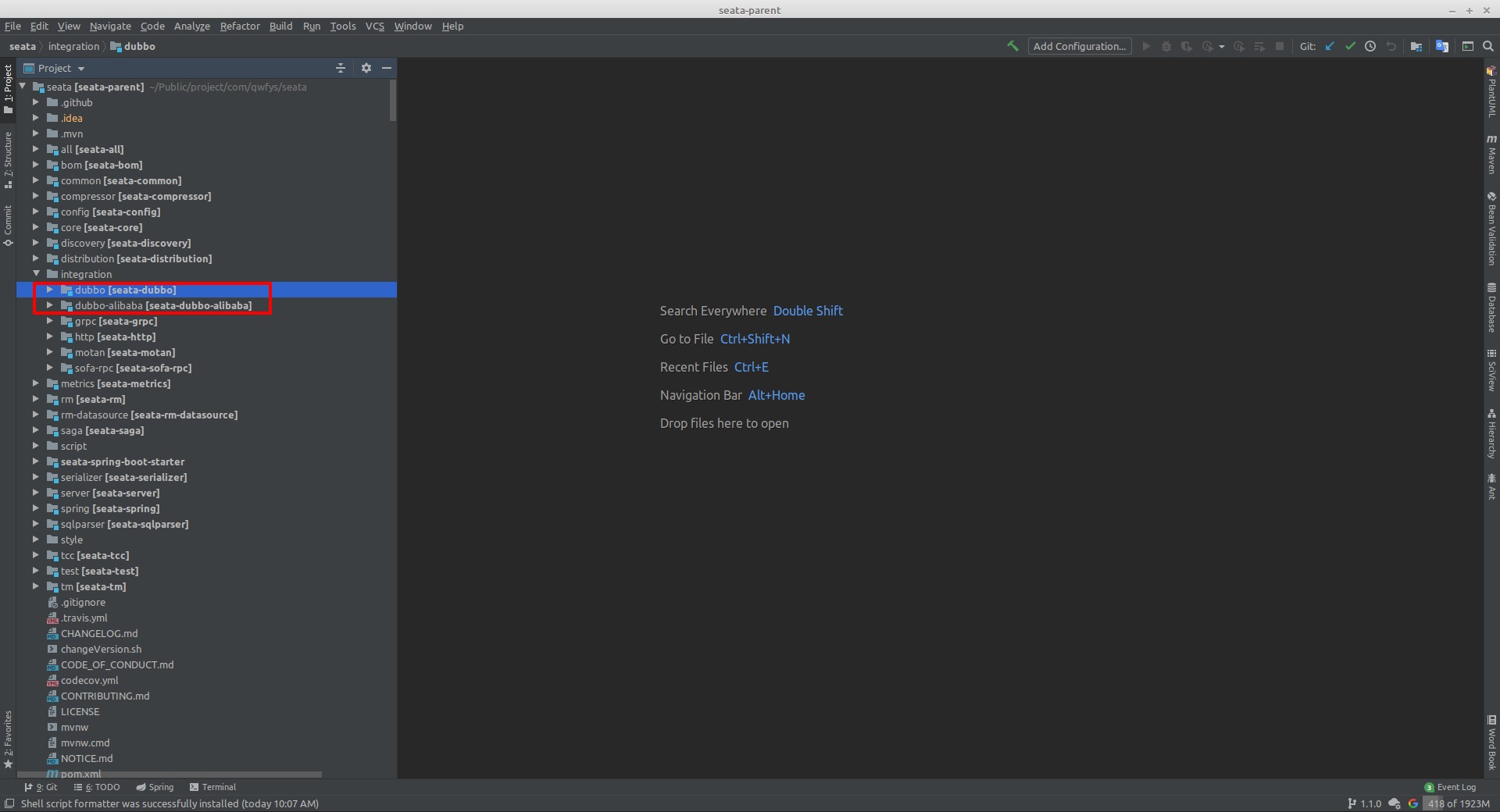Click the memory indicator 418 of 1923M
1500x812 pixels.
[1459, 803]
